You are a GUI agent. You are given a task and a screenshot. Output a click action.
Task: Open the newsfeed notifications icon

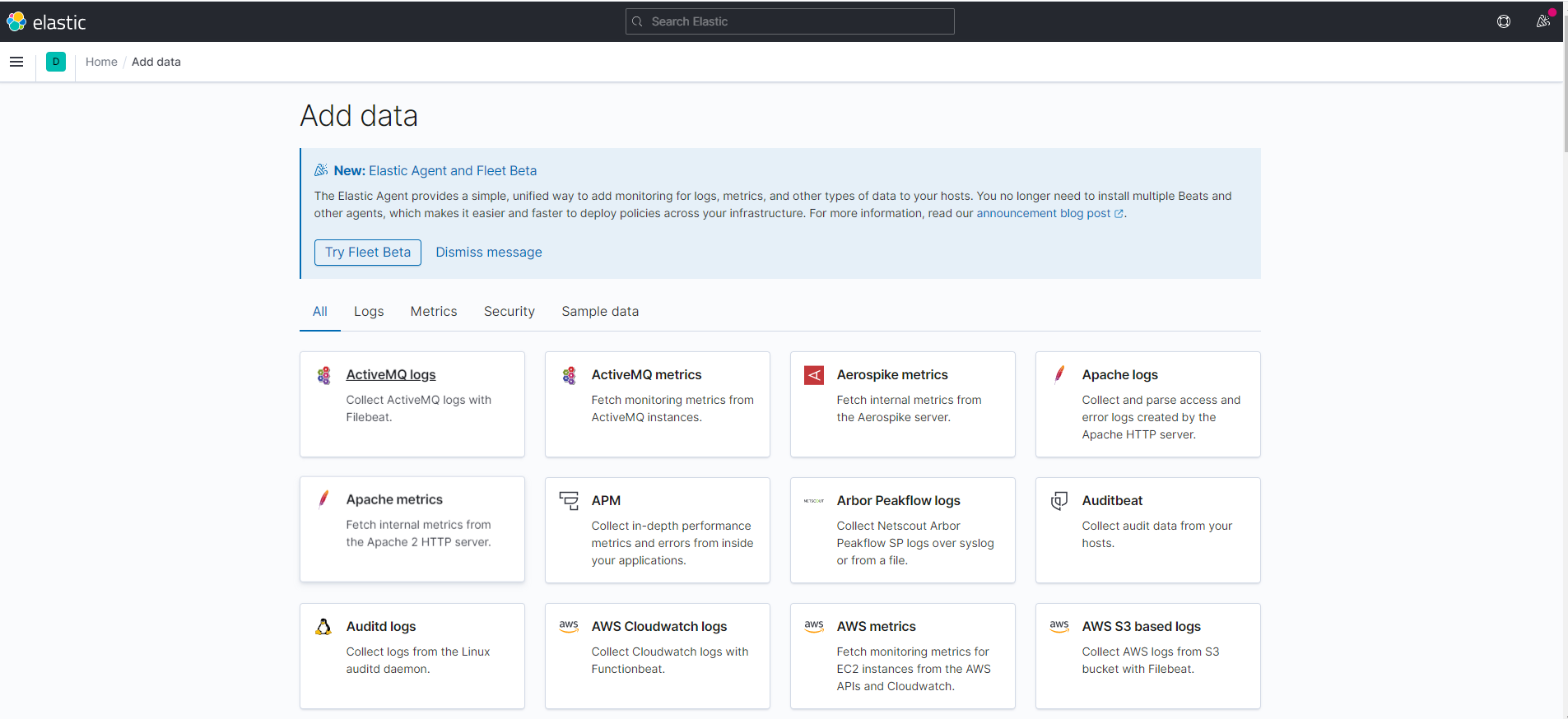(1543, 21)
